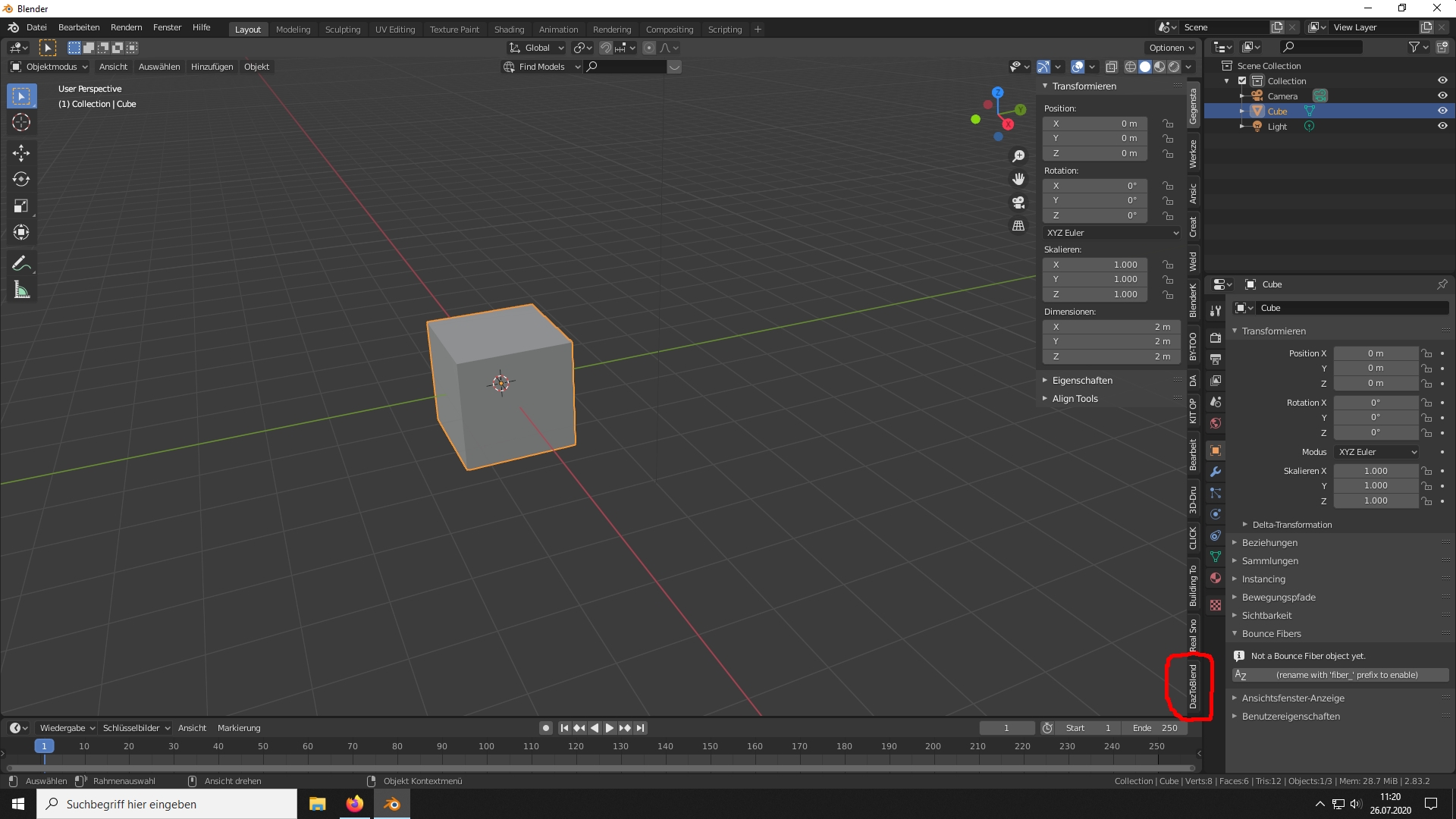Screen dimensions: 1456x819
Task: Select the Rotate tool
Action: coord(21,180)
